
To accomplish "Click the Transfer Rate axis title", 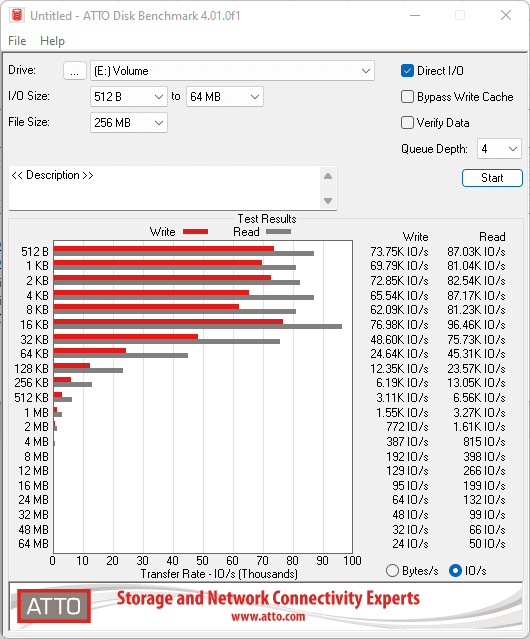I will (219, 574).
